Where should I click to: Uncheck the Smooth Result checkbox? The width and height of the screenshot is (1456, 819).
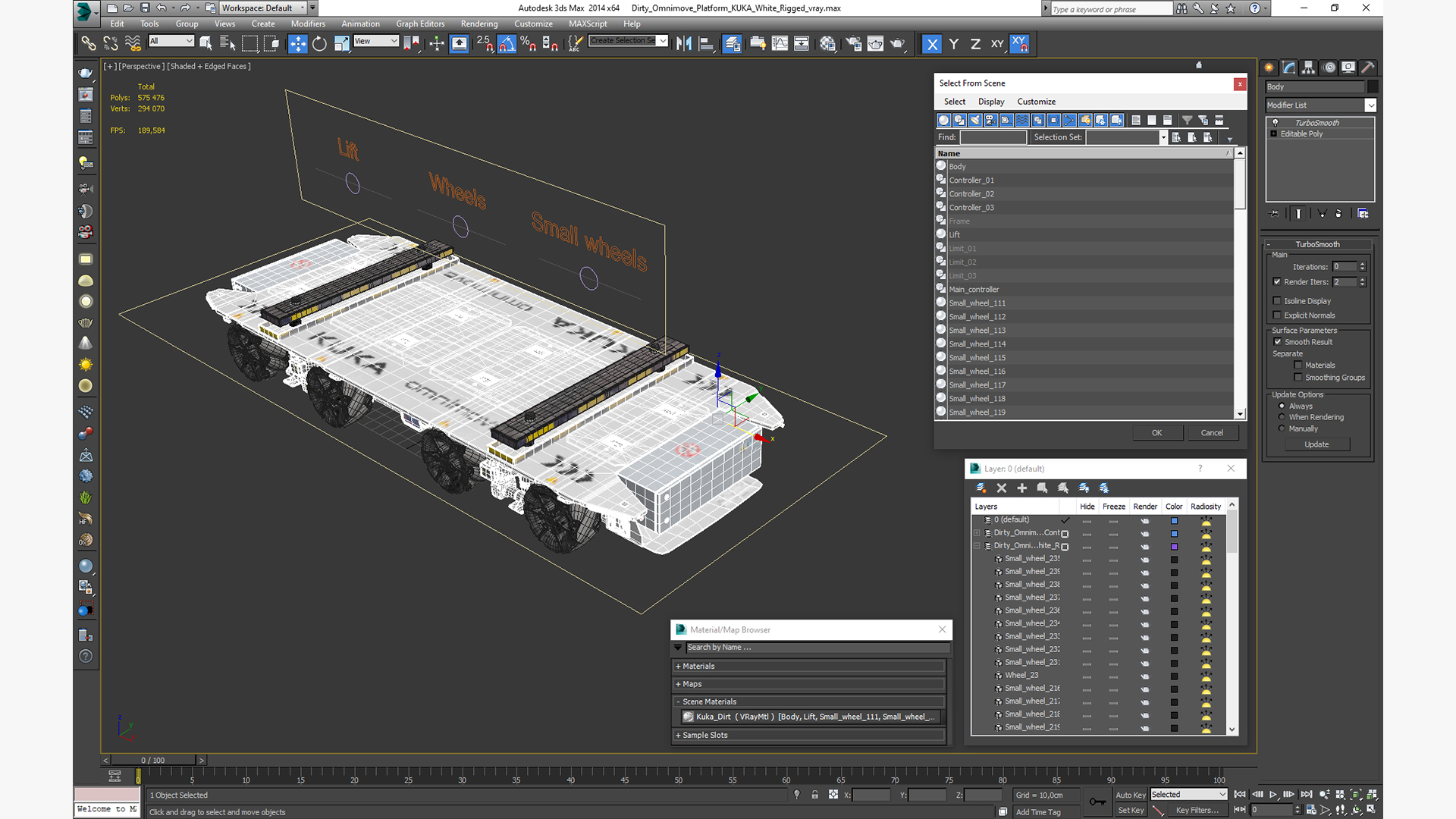coord(1277,342)
